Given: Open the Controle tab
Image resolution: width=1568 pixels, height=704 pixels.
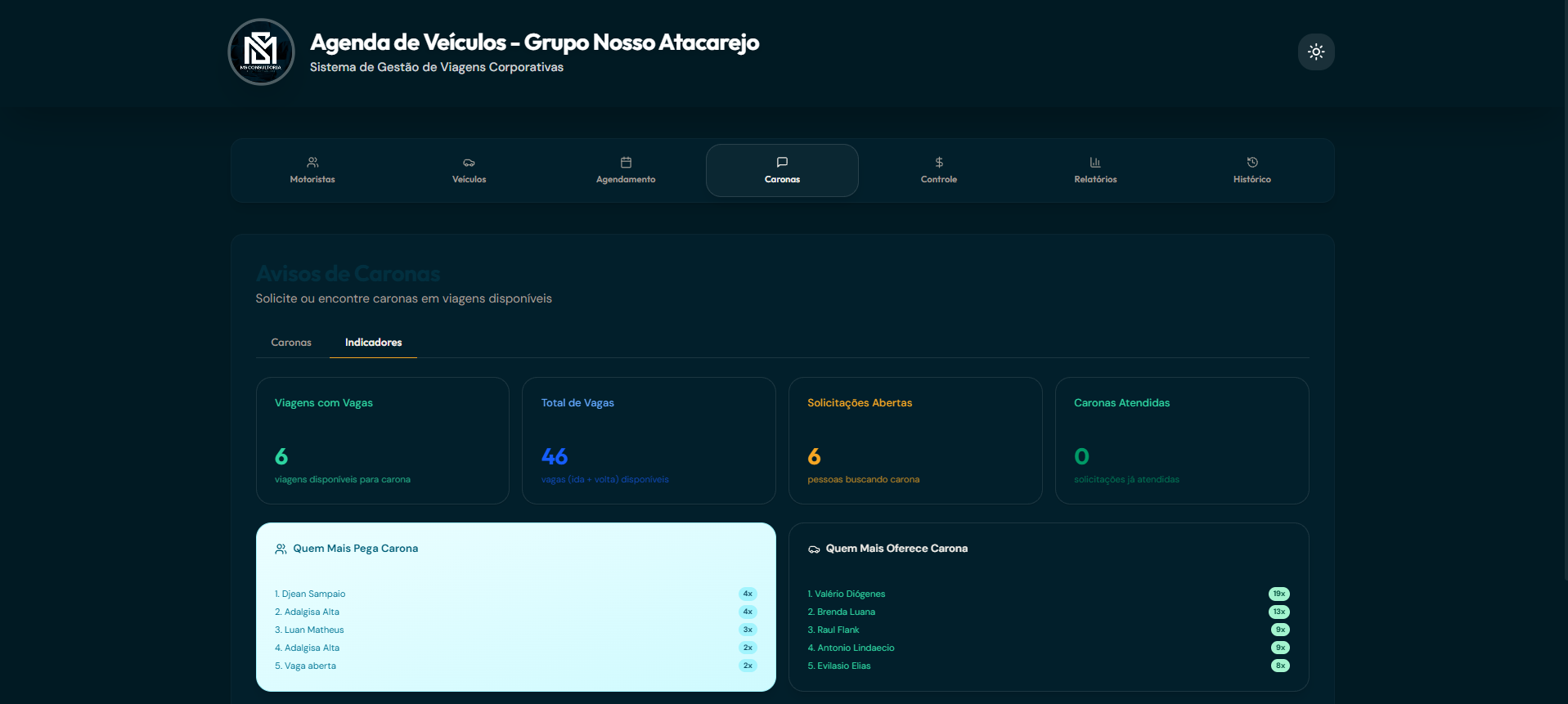Looking at the screenshot, I should 939,170.
